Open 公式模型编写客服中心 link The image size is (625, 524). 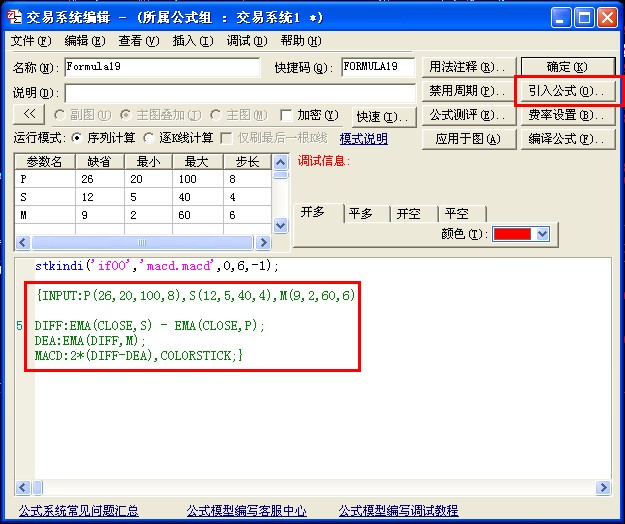tap(247, 511)
